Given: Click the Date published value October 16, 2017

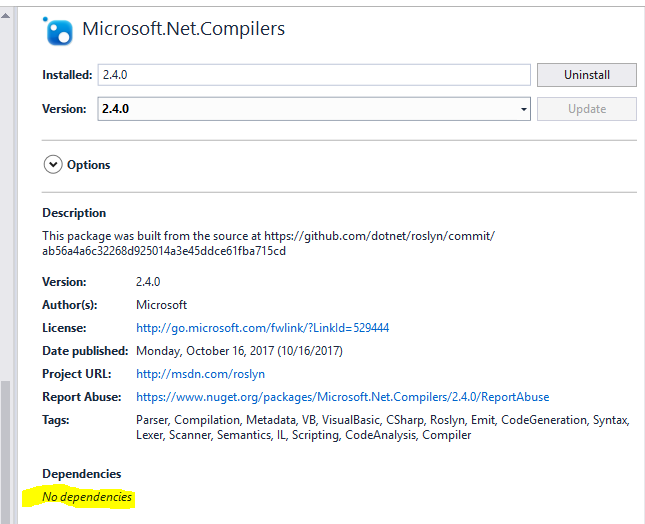Looking at the screenshot, I should (239, 351).
